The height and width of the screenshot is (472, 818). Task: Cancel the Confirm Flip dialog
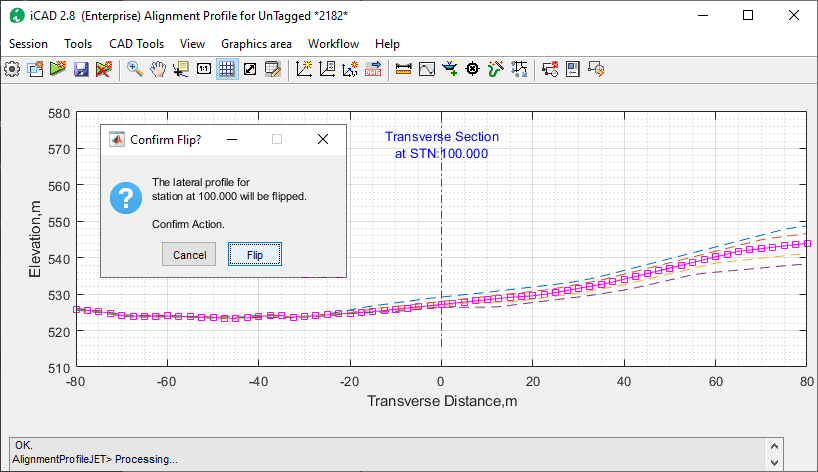pyautogui.click(x=189, y=255)
